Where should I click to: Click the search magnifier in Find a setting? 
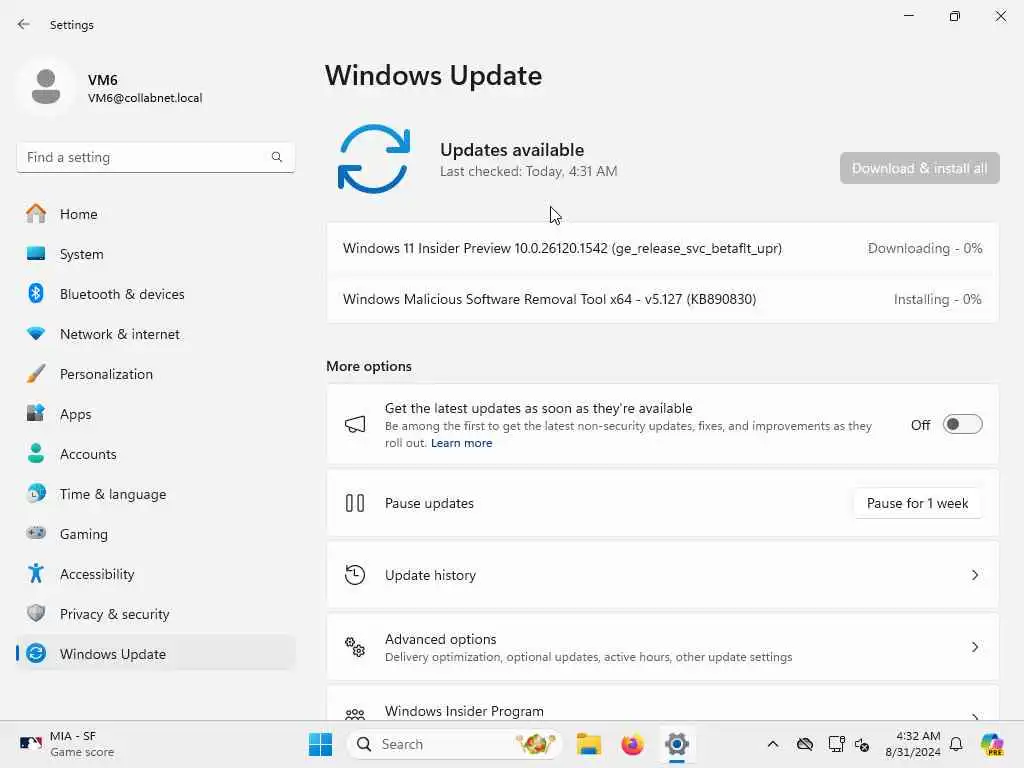tap(277, 157)
